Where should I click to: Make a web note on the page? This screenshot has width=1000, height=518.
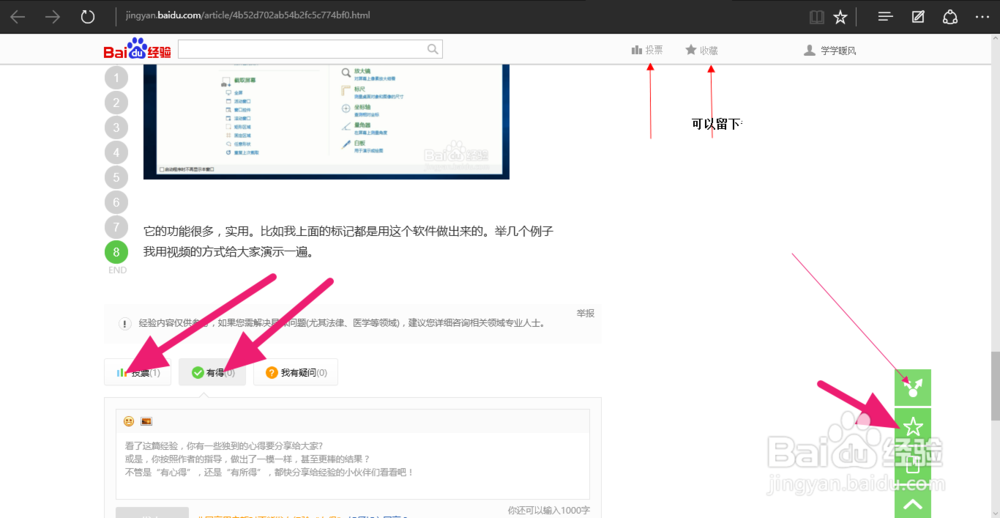point(918,17)
